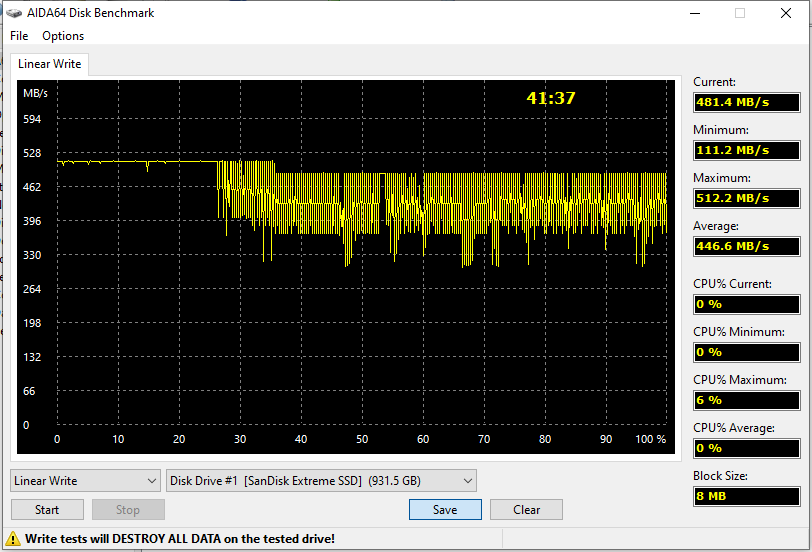Open the File menu
This screenshot has height=552, width=812.
[19, 36]
